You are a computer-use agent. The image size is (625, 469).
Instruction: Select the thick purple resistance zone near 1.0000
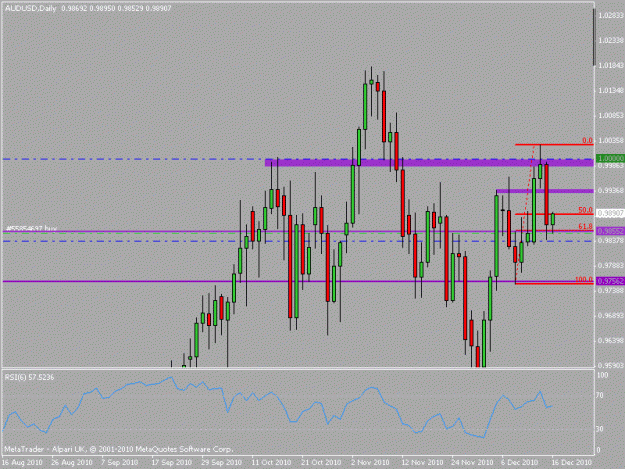[x=429, y=163]
